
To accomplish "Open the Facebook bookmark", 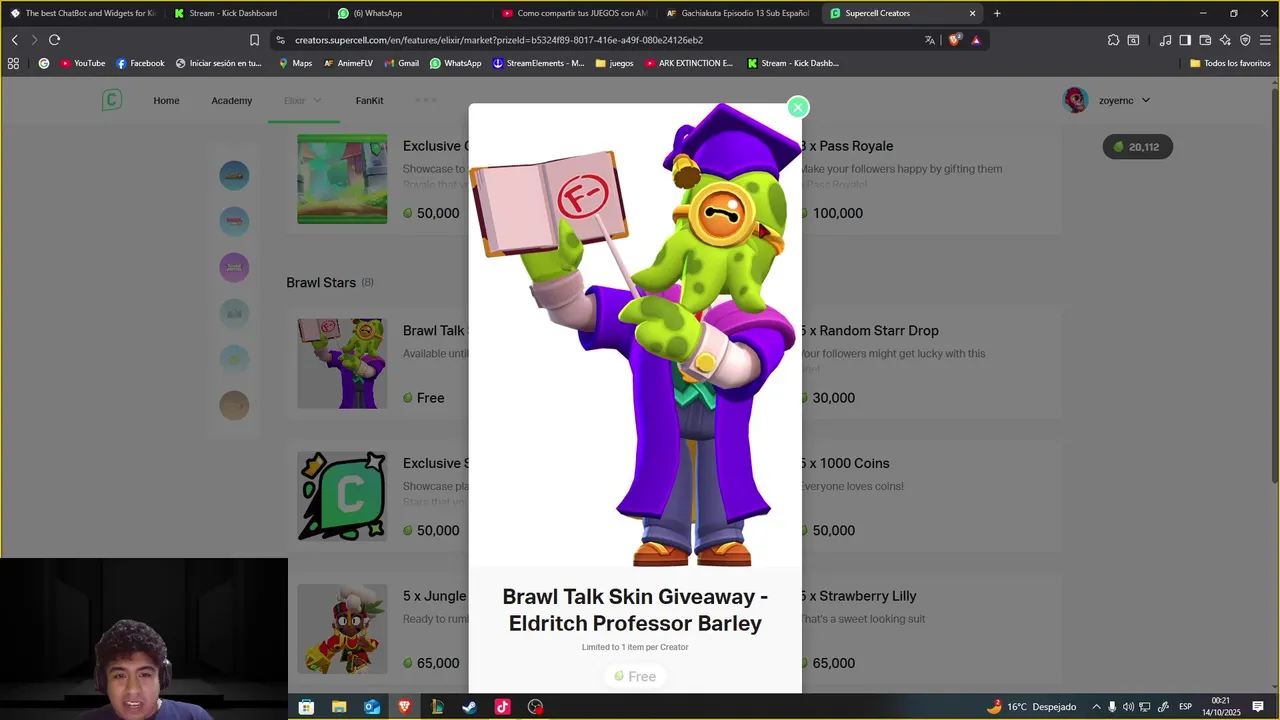I will [x=140, y=63].
